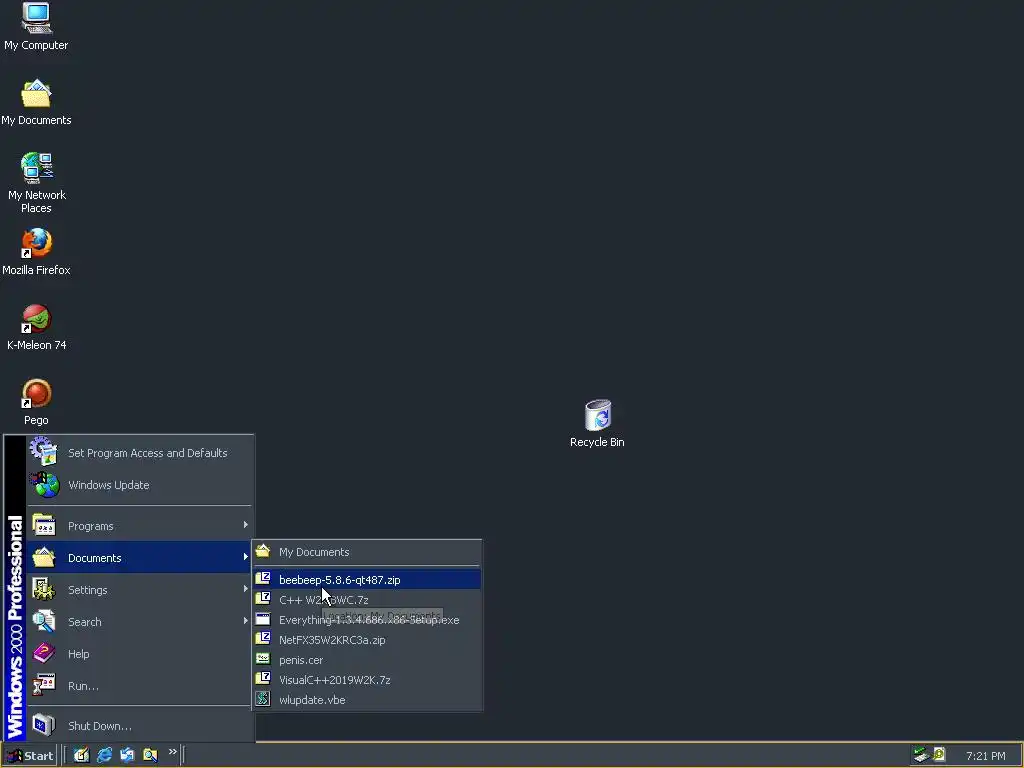
Task: Click script icon beside wlupdate.vbe
Action: (x=263, y=699)
